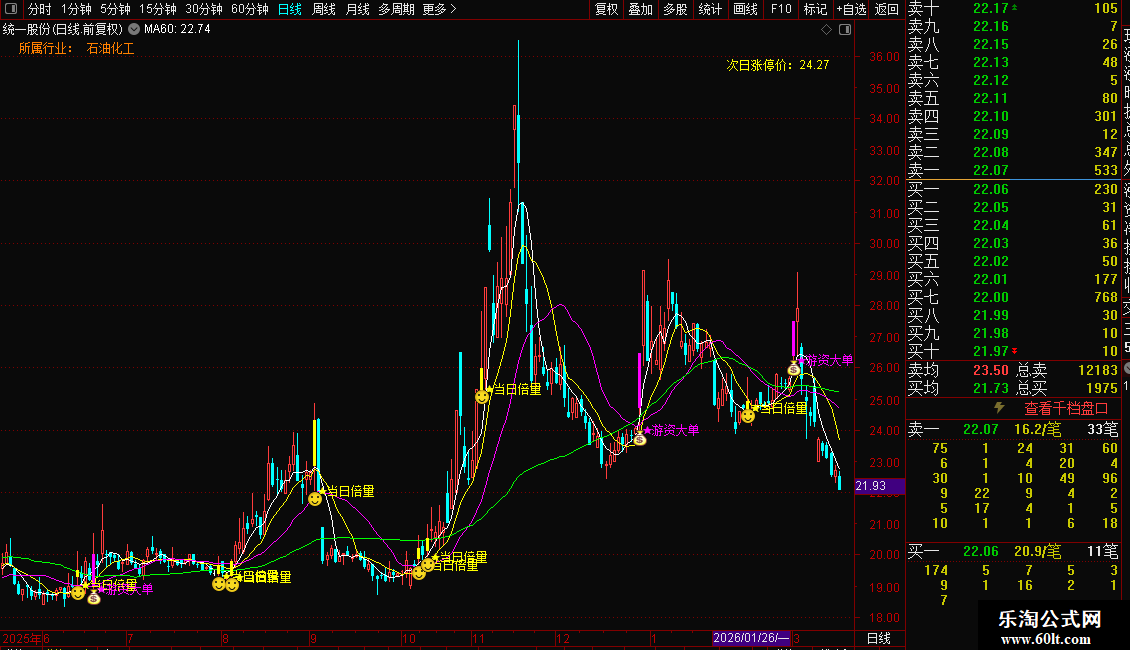Viewport: 1130px width, 650px height.
Task: Select 卖一 price 22.07 in order book
Action: point(991,170)
